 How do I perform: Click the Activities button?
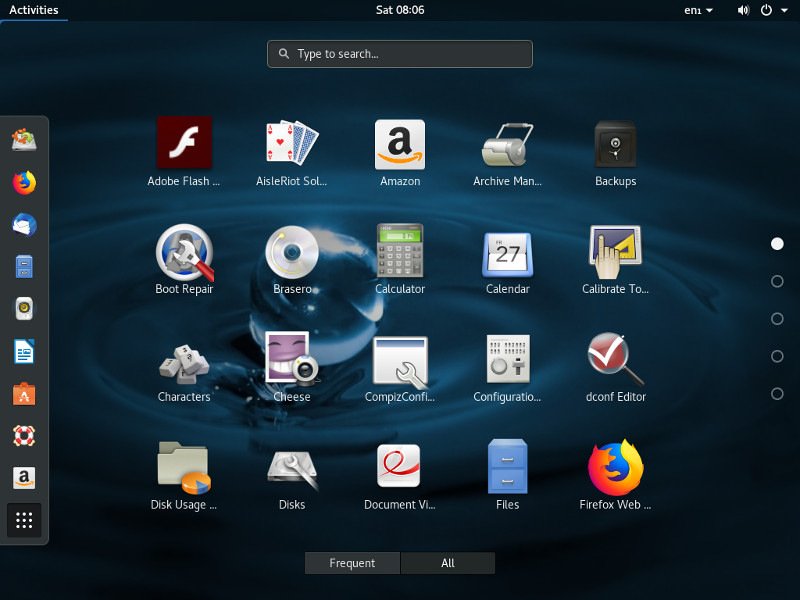click(34, 10)
